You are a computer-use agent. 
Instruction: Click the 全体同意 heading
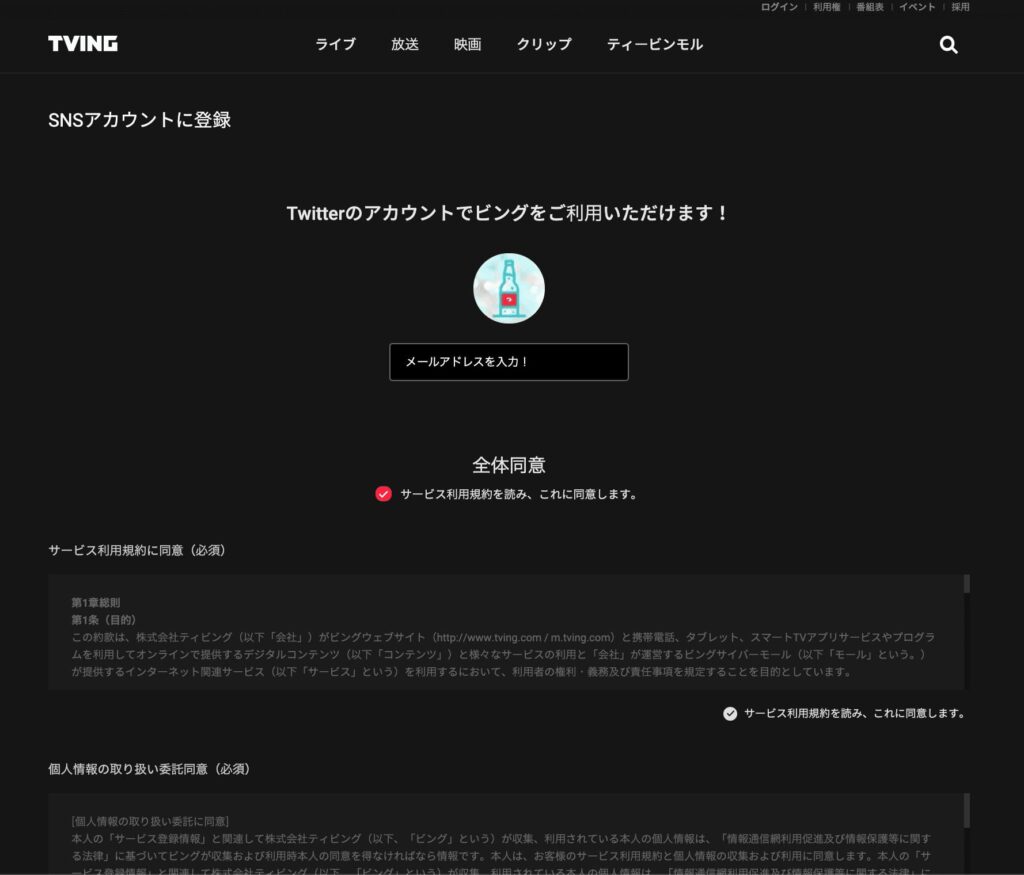pyautogui.click(x=509, y=465)
